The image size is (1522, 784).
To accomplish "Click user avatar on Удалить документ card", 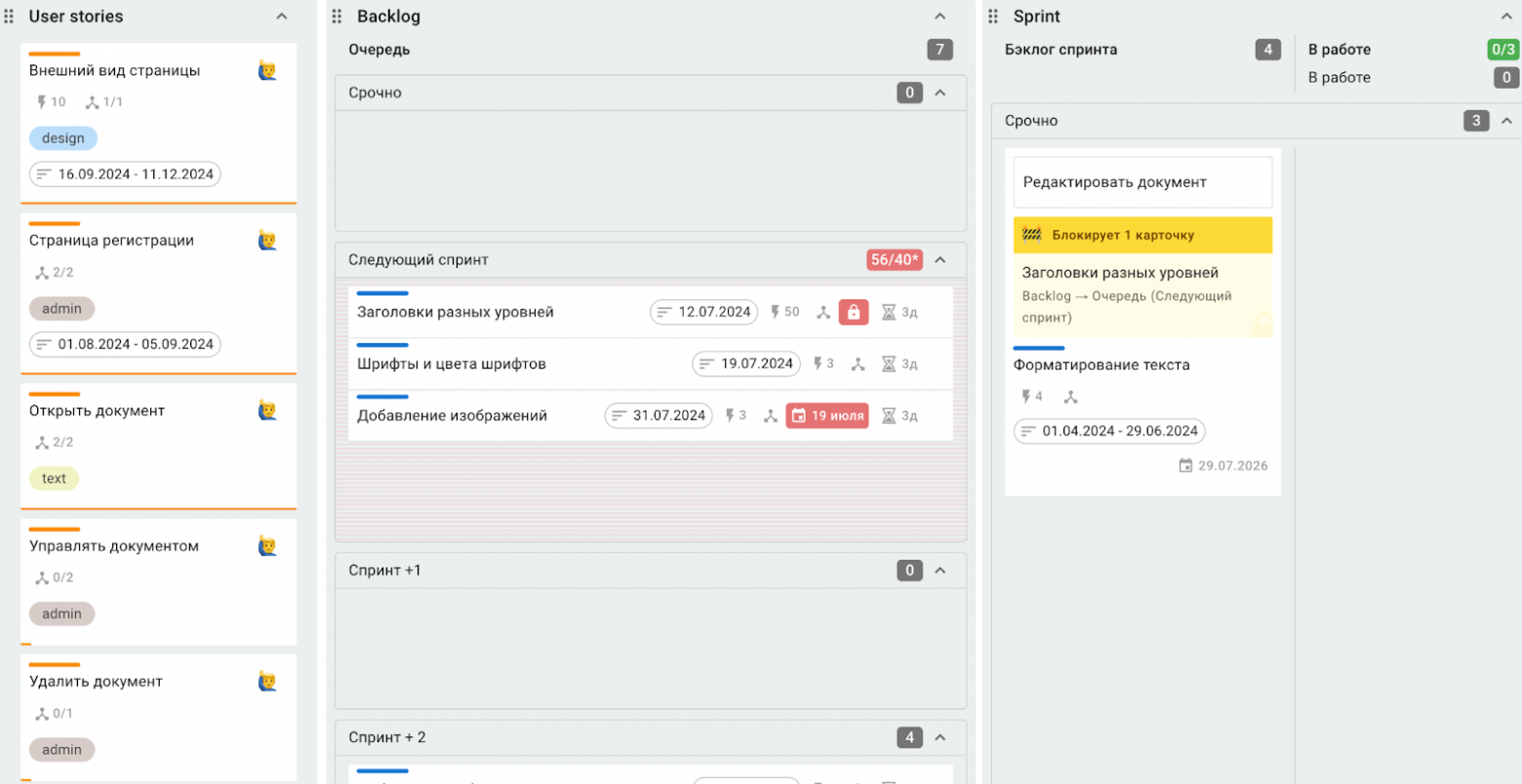I will [x=267, y=682].
